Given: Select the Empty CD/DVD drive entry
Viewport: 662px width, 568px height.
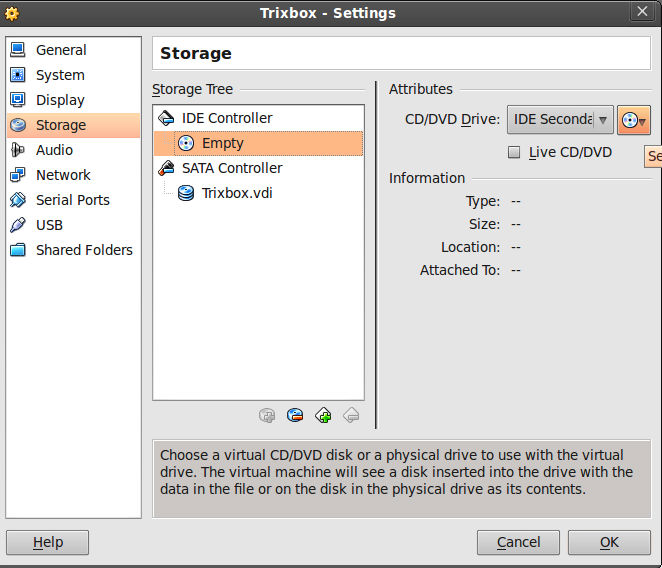Looking at the screenshot, I should [222, 143].
